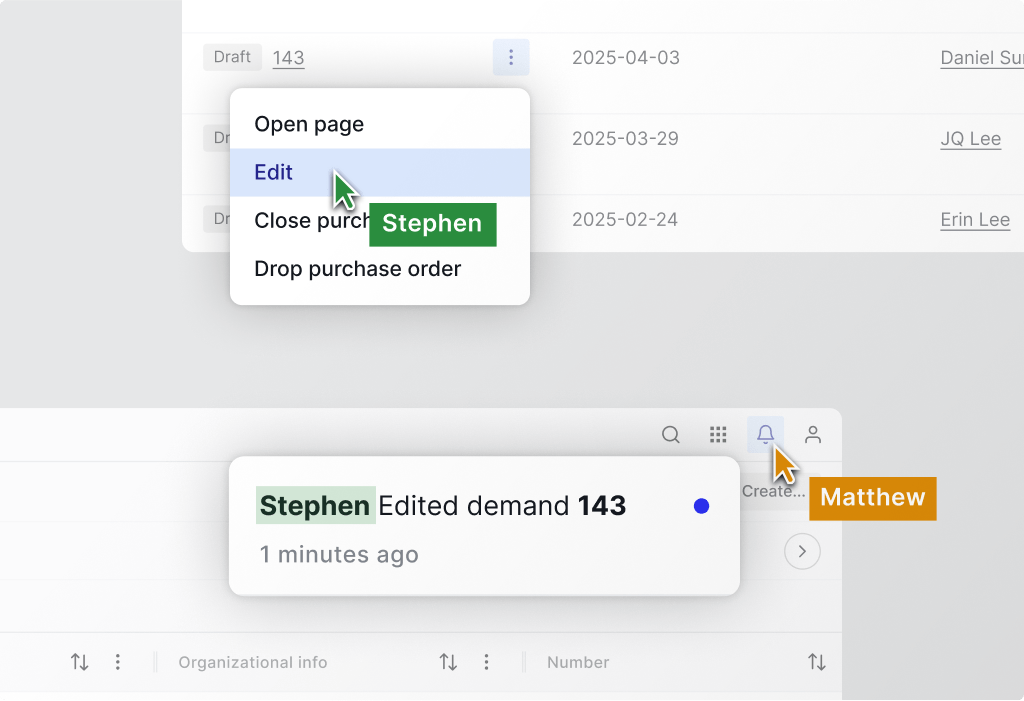Open the apps grid icon

point(718,434)
